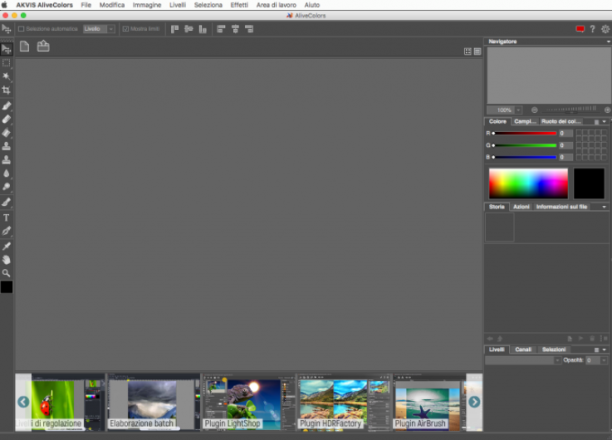The width and height of the screenshot is (612, 440).
Task: Click the red notification message icon
Action: 580,29
